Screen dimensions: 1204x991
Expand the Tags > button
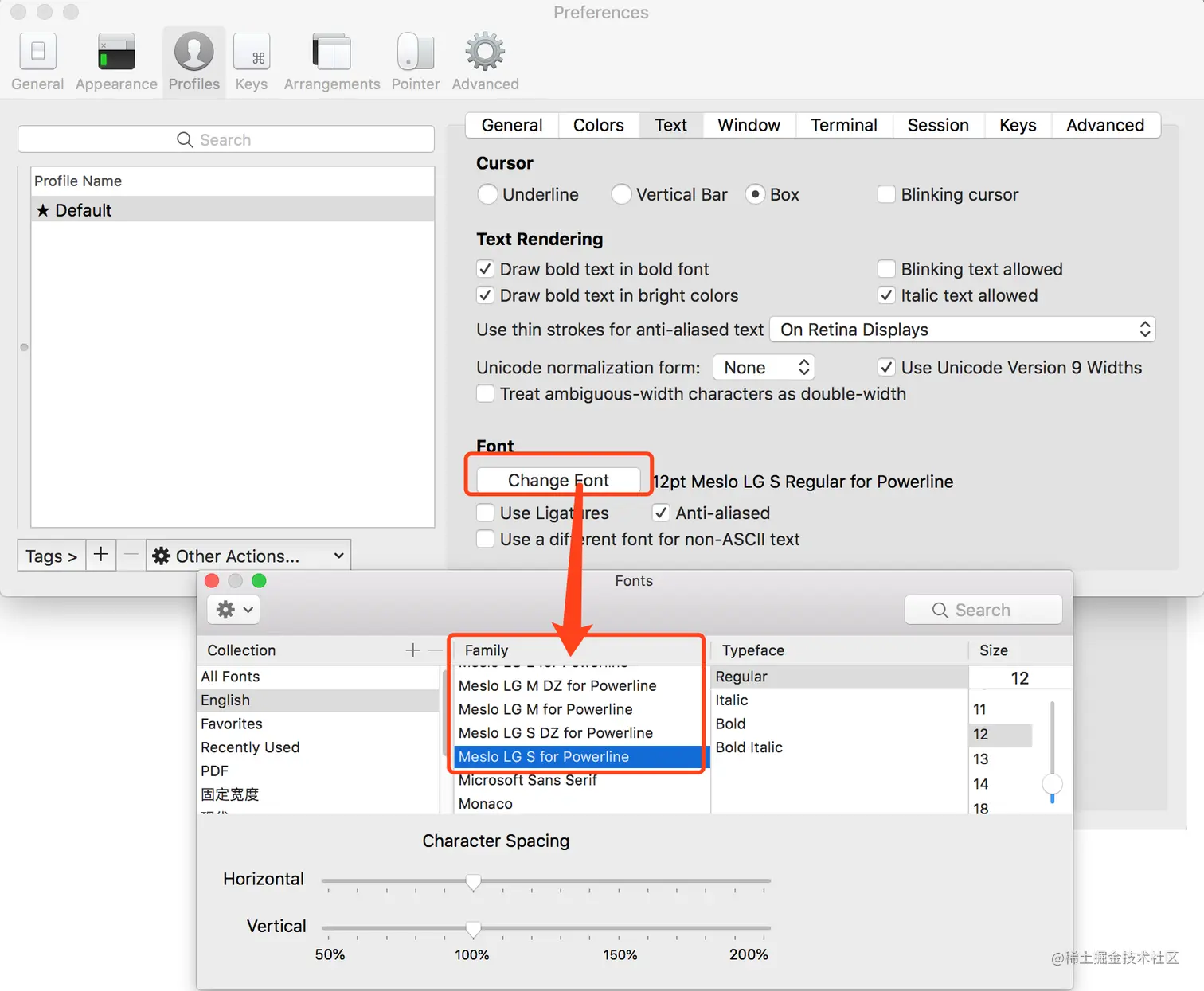[52, 555]
